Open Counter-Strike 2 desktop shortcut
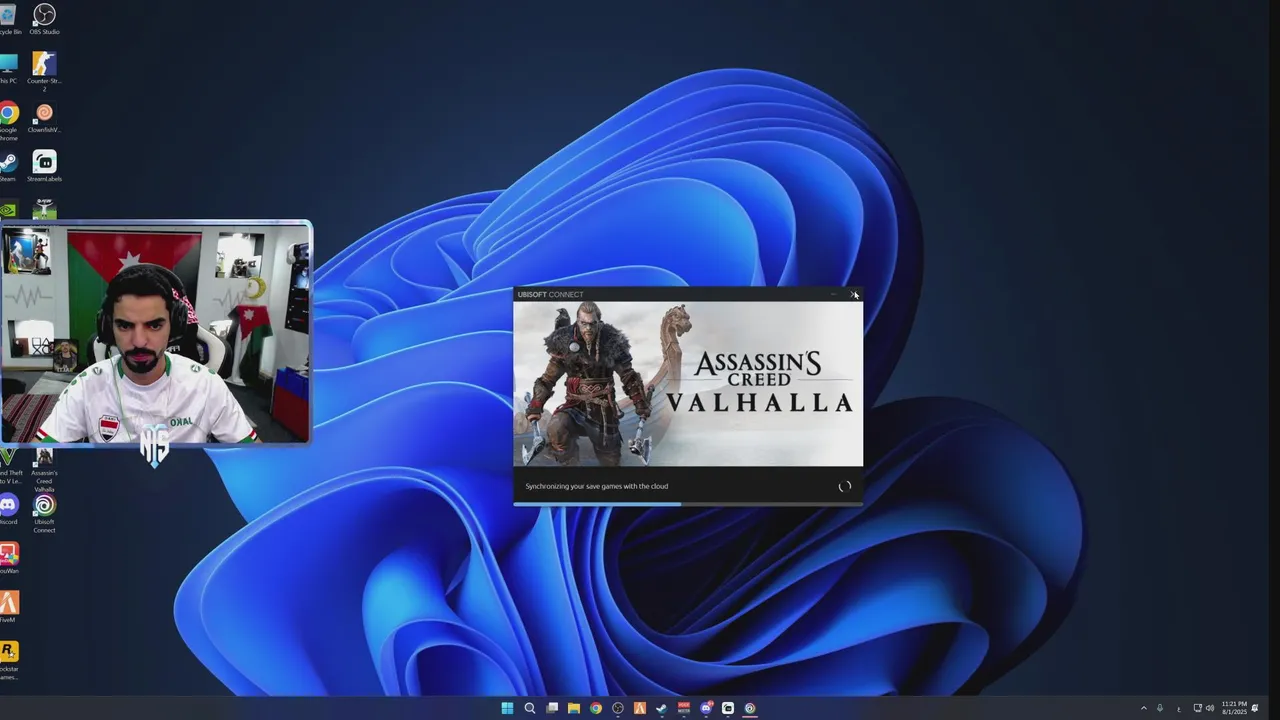 (44, 72)
